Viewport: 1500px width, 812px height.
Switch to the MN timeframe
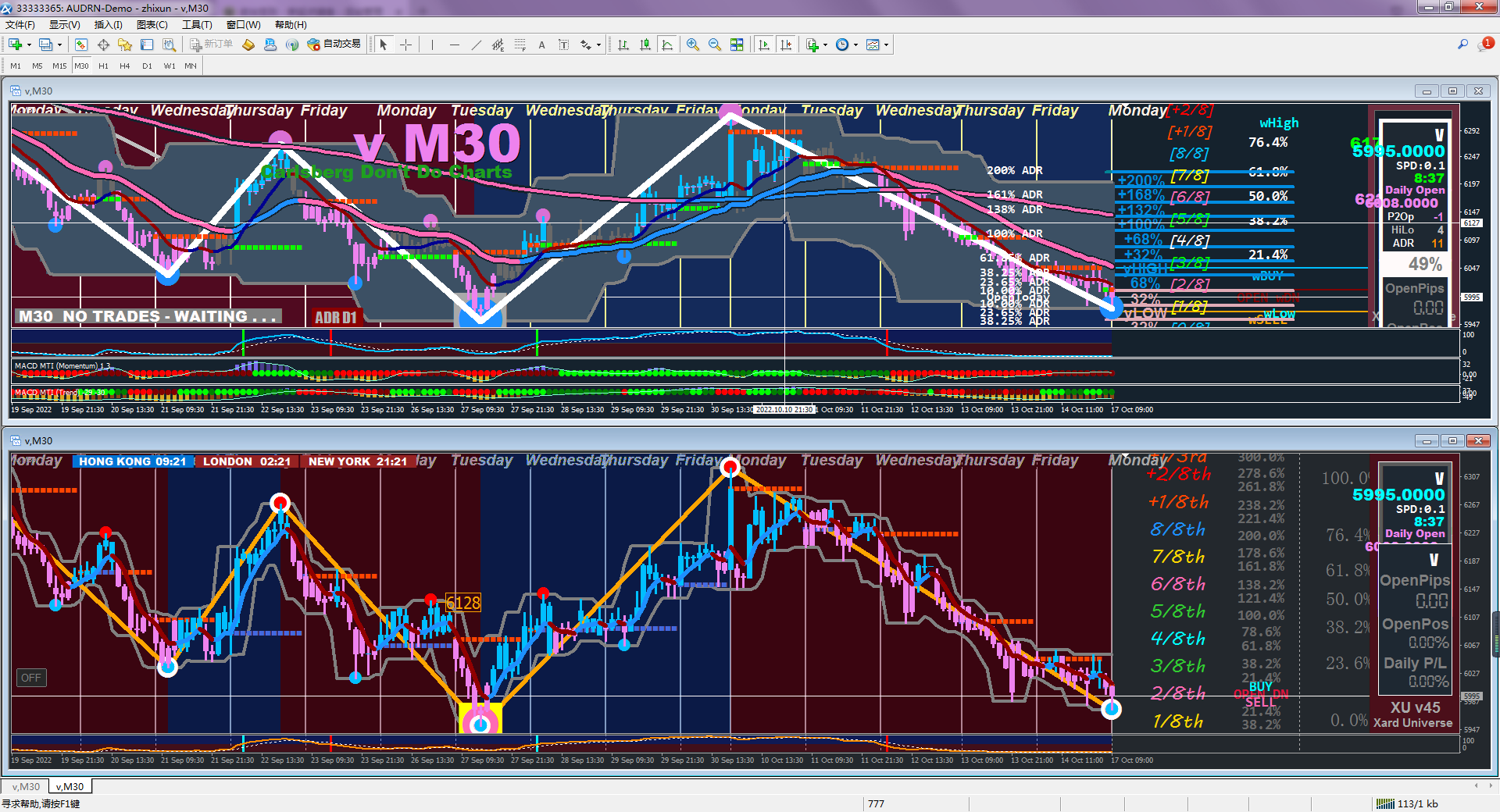click(x=191, y=66)
